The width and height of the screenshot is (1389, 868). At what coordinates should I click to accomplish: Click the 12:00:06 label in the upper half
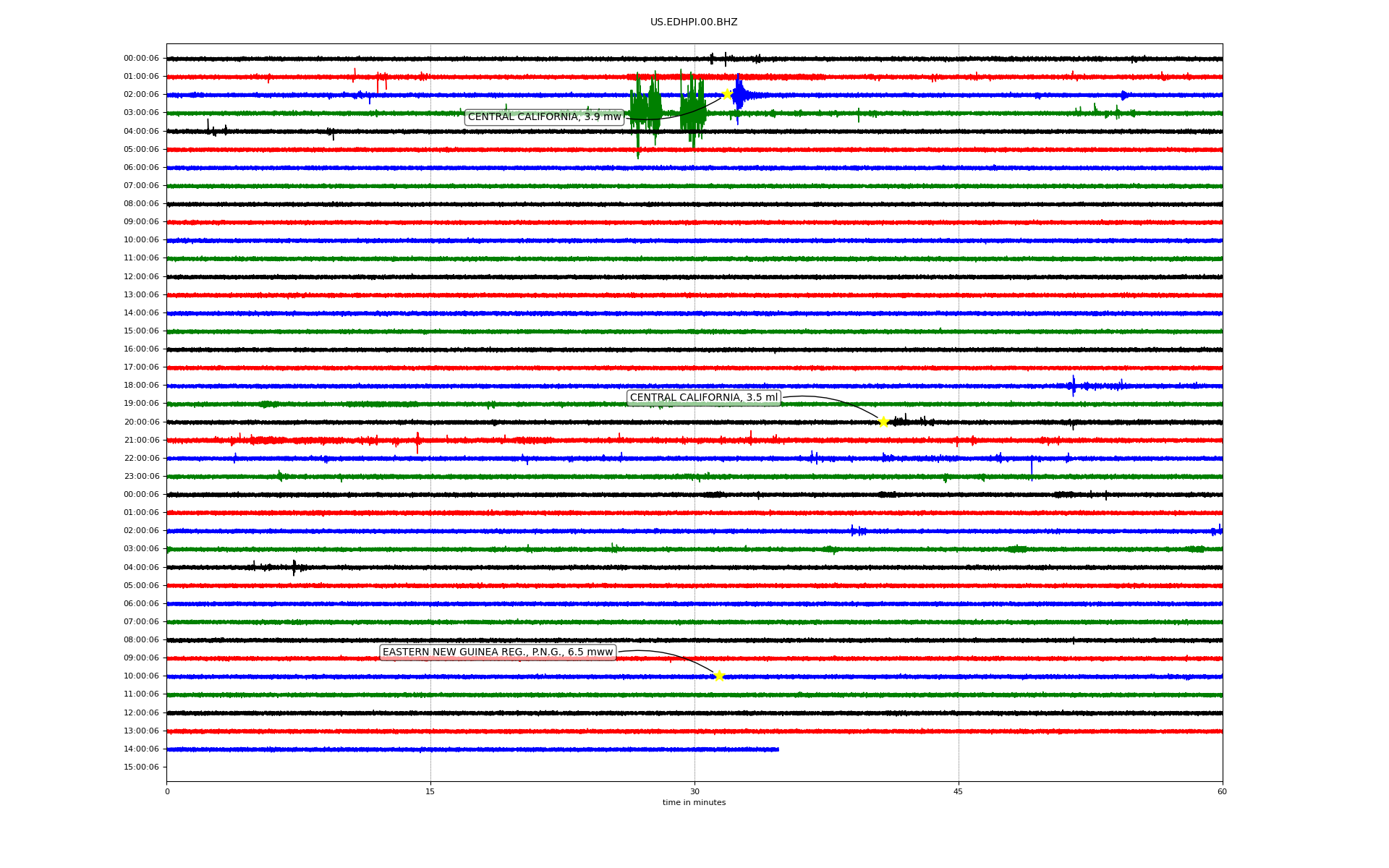[141, 277]
